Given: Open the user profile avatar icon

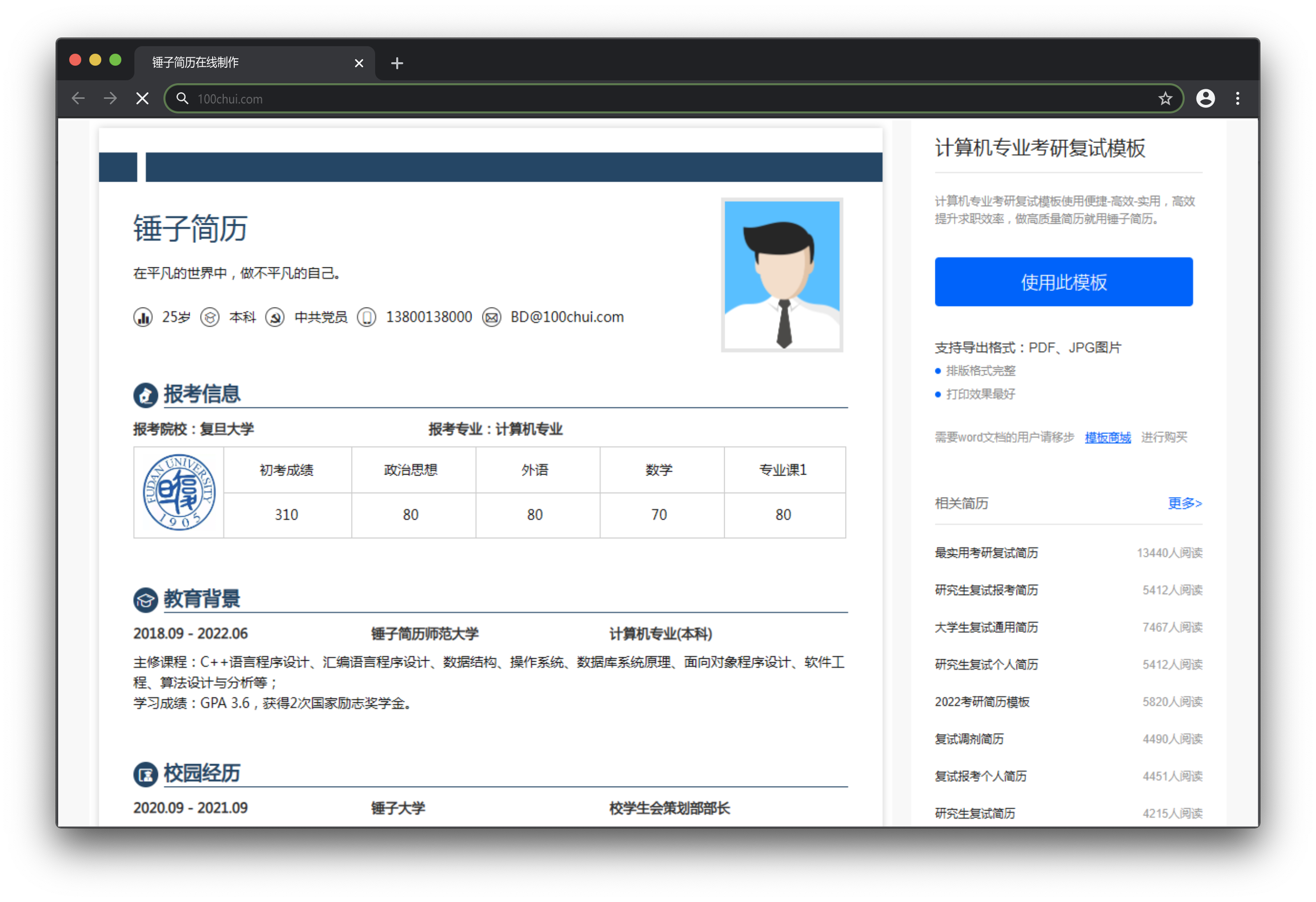Looking at the screenshot, I should click(x=1206, y=99).
